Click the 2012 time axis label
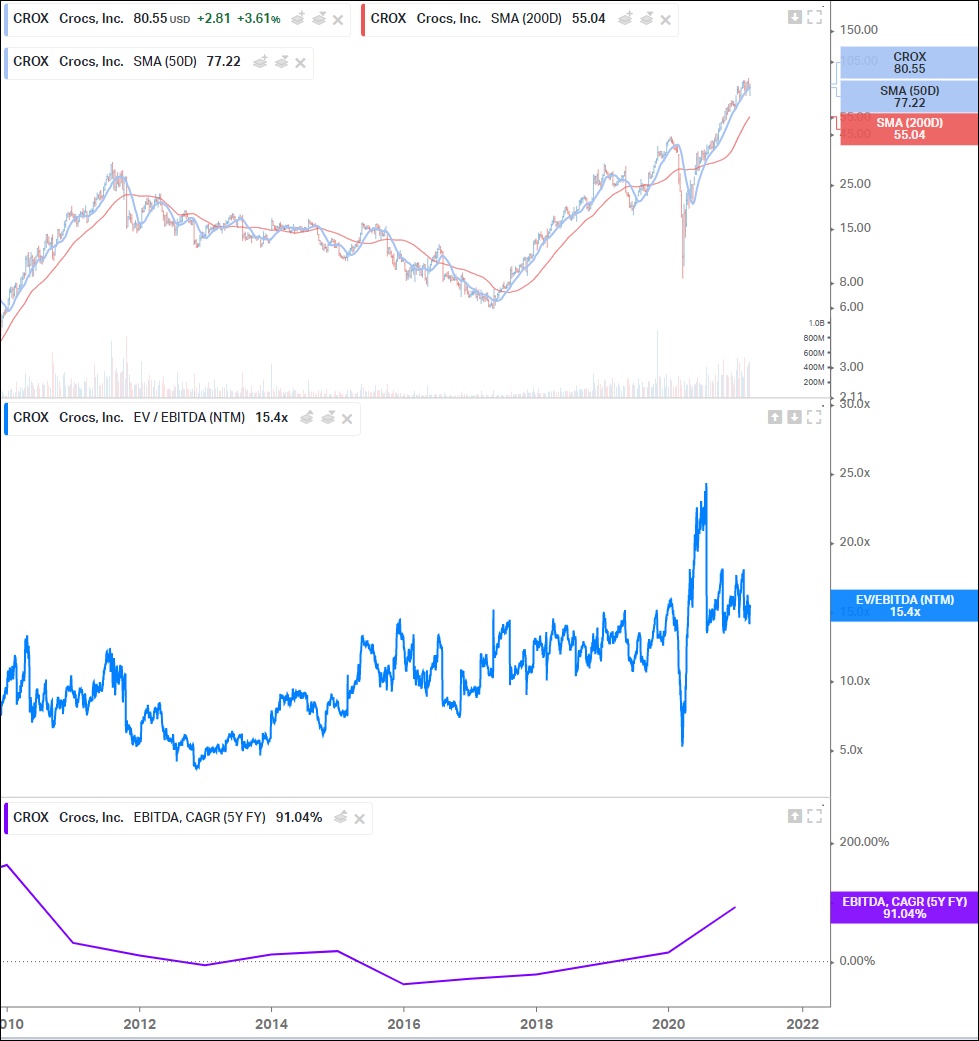The height and width of the screenshot is (1041, 979). pyautogui.click(x=139, y=1024)
